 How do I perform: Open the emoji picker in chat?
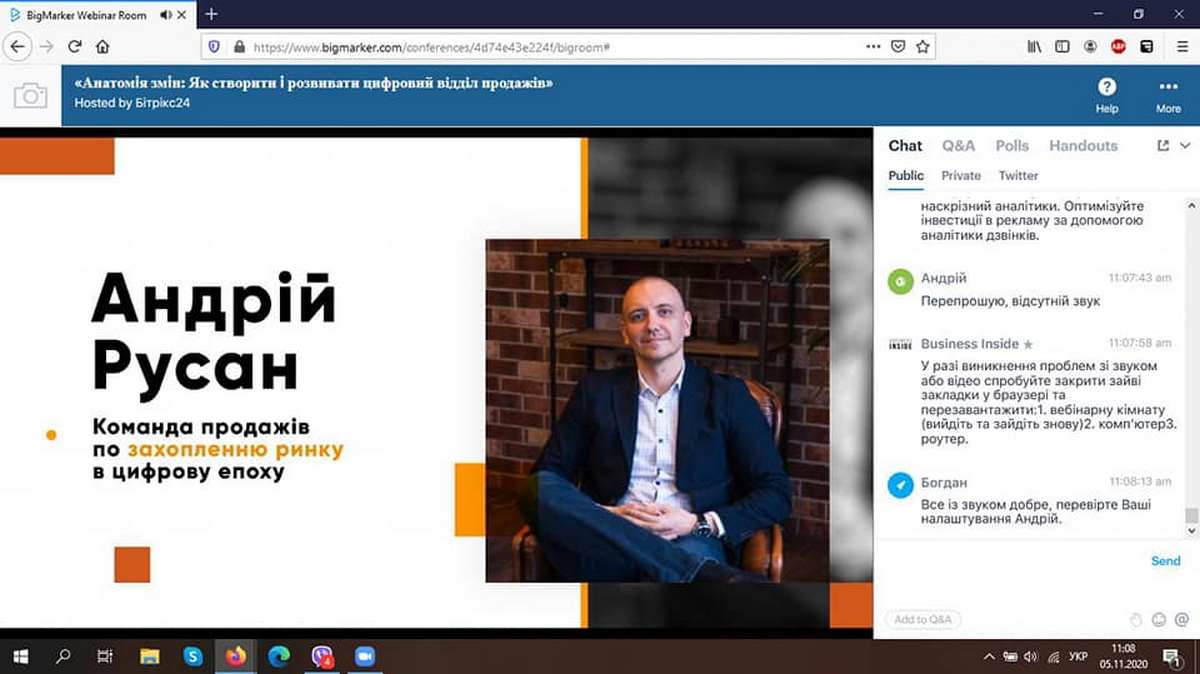pos(1159,619)
